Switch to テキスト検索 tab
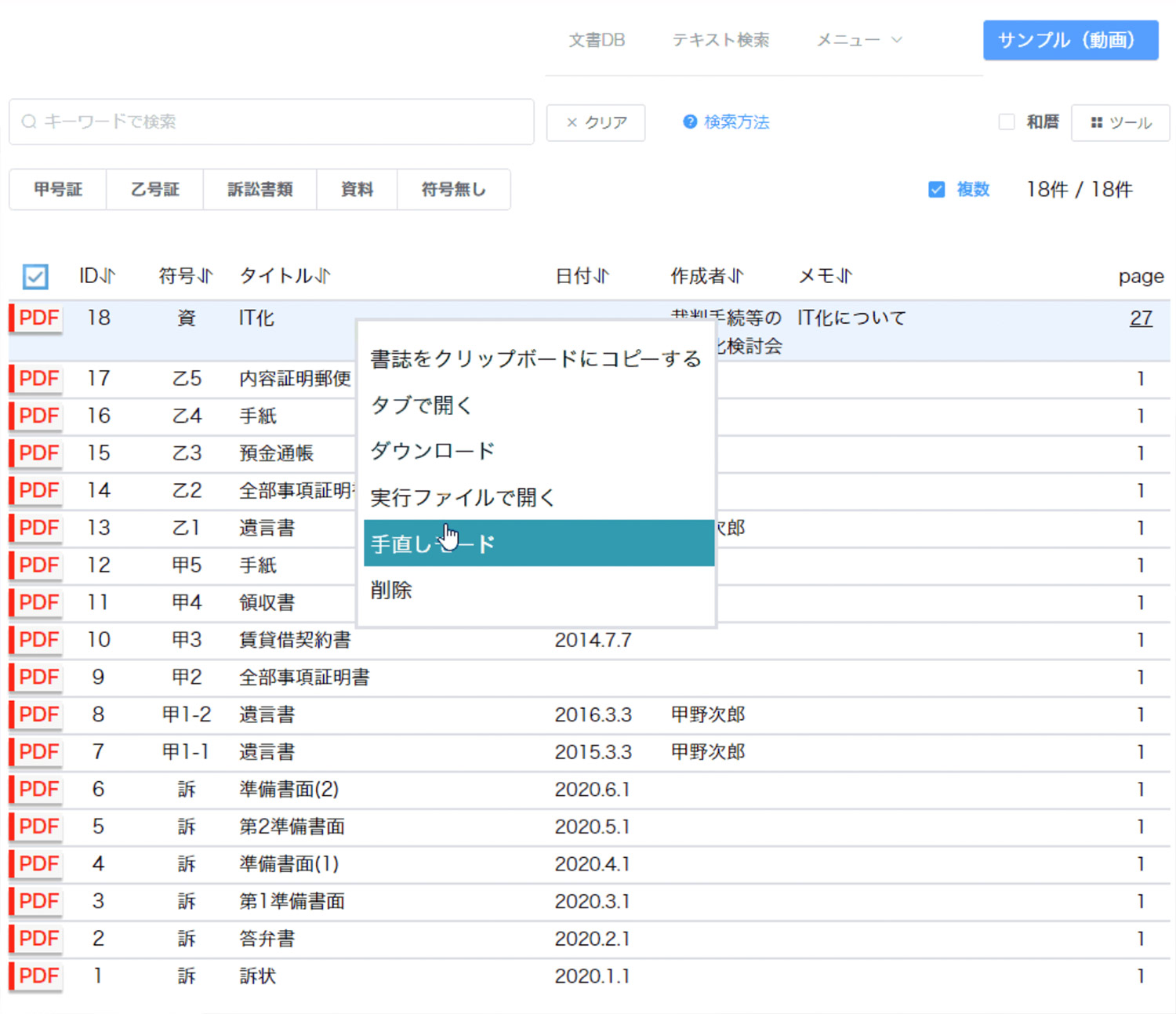The width and height of the screenshot is (1176, 1014). tap(720, 40)
